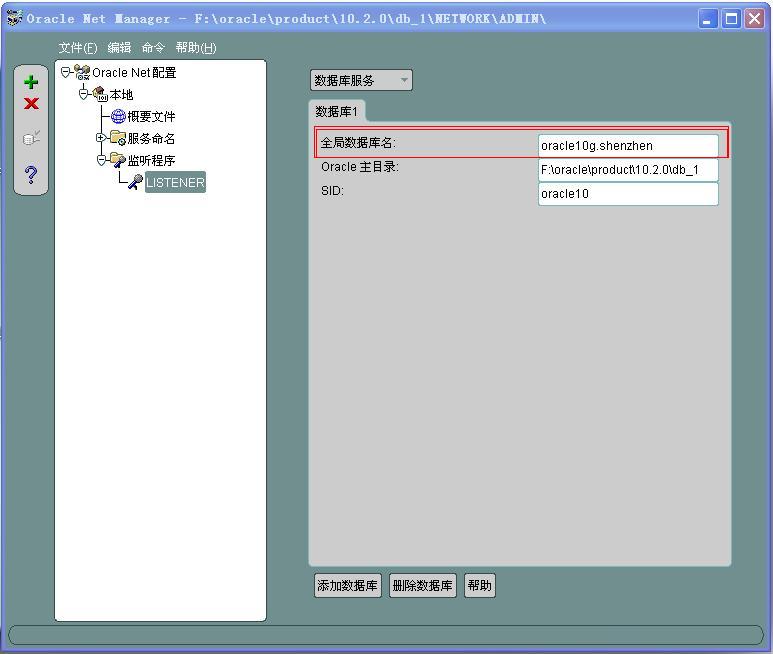Click the 添加数据库 button

click(348, 585)
